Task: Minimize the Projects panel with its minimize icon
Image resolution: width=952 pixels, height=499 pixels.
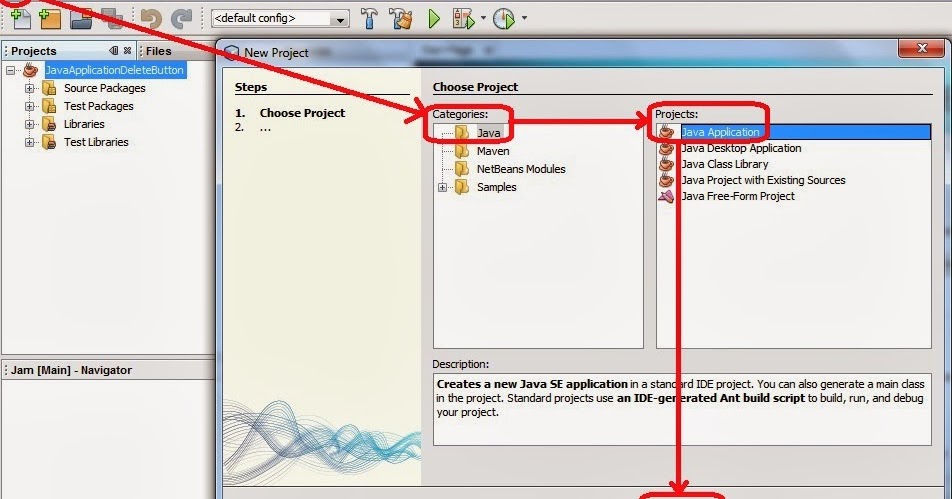Action: click(x=114, y=50)
